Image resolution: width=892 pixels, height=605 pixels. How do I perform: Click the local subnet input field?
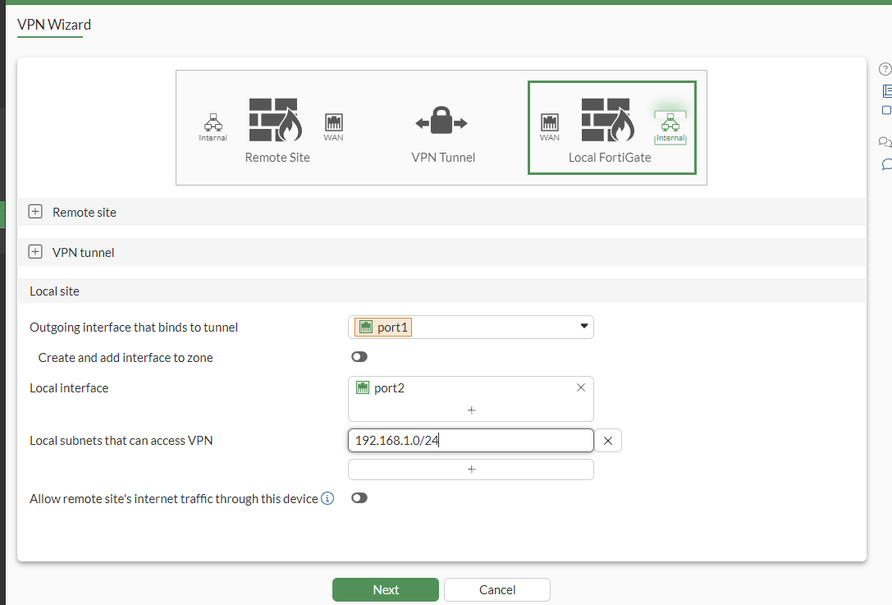point(470,441)
